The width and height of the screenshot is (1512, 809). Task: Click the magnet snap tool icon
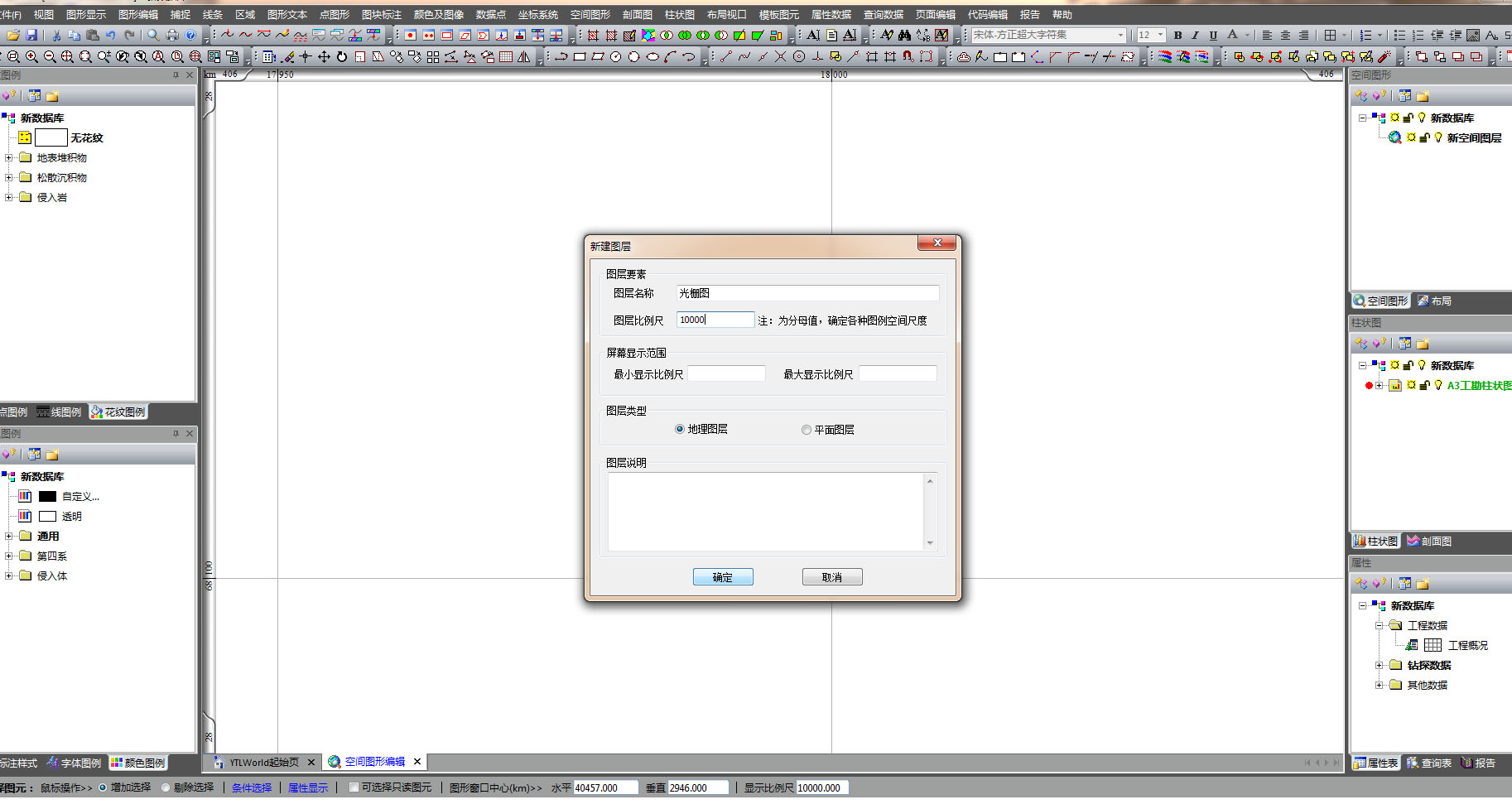[x=908, y=56]
